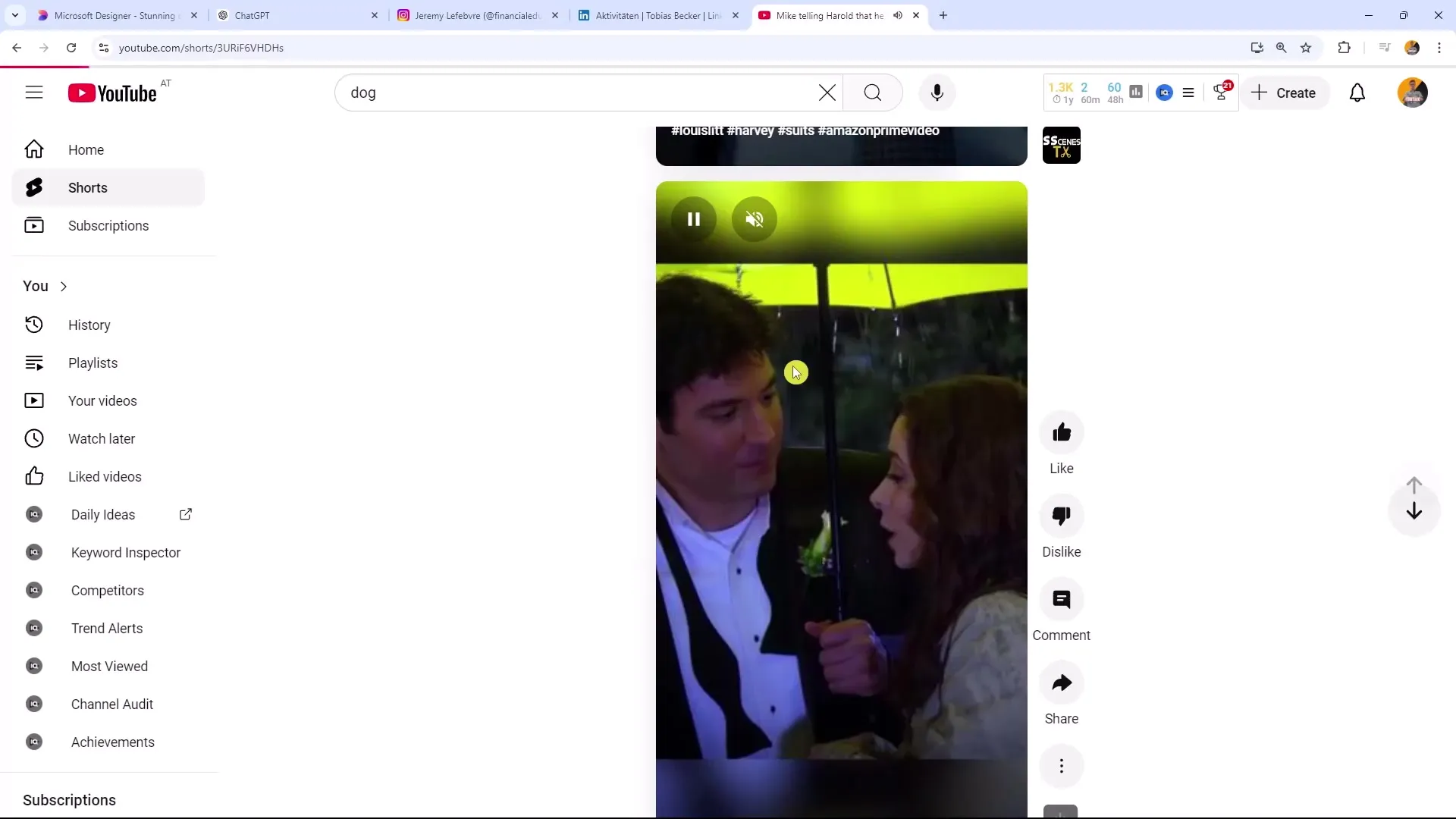Click the History item in sidebar
The image size is (1456, 819).
pyautogui.click(x=89, y=325)
